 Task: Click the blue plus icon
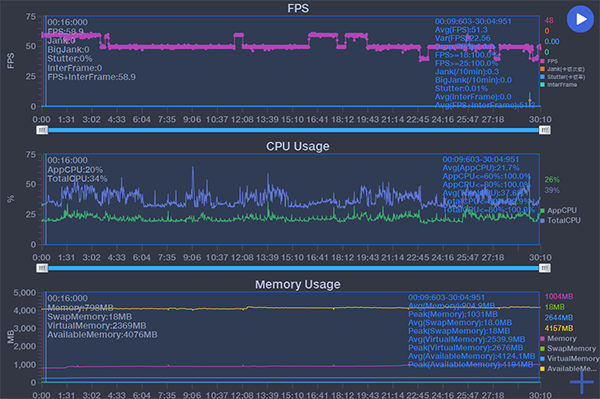582,381
